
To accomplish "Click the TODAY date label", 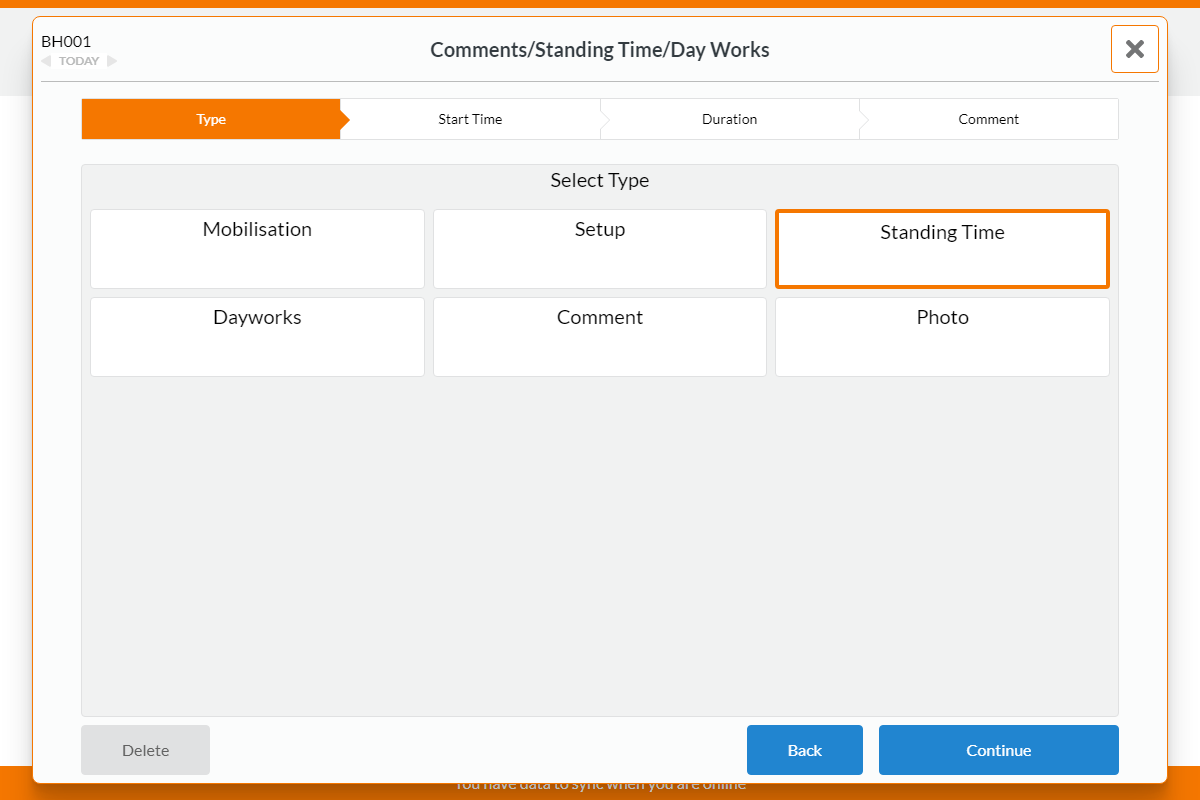I will pyautogui.click(x=79, y=61).
